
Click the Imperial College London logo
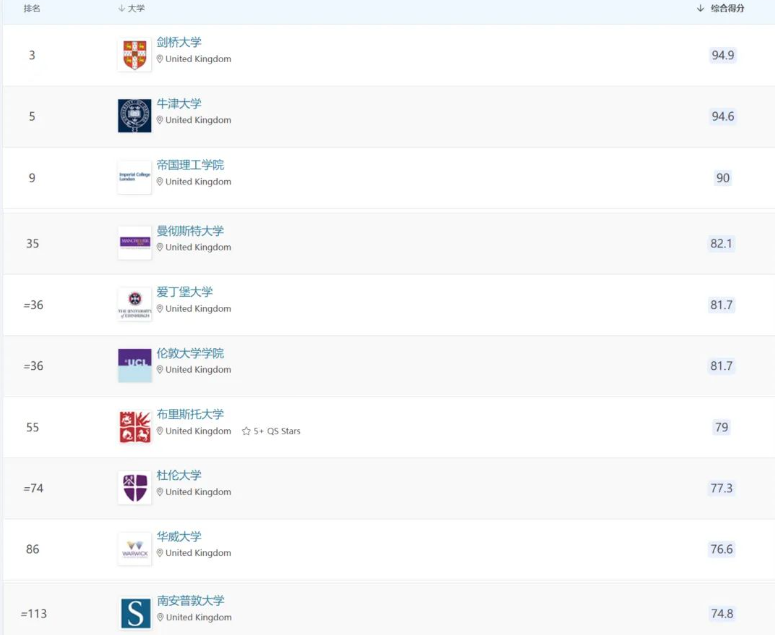click(134, 177)
